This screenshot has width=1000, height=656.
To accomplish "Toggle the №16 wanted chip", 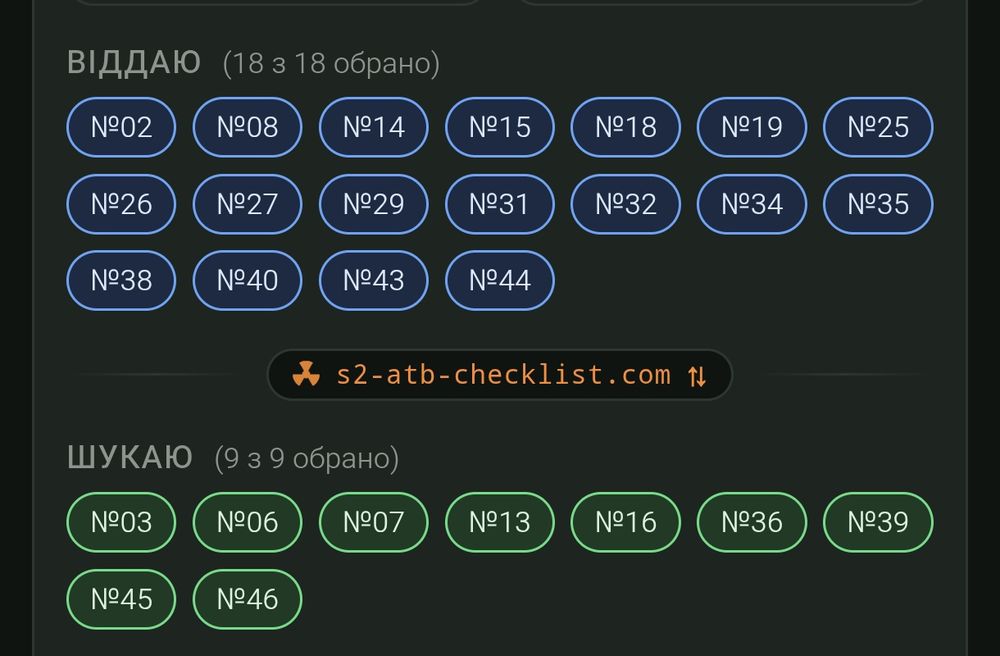I will point(626,522).
